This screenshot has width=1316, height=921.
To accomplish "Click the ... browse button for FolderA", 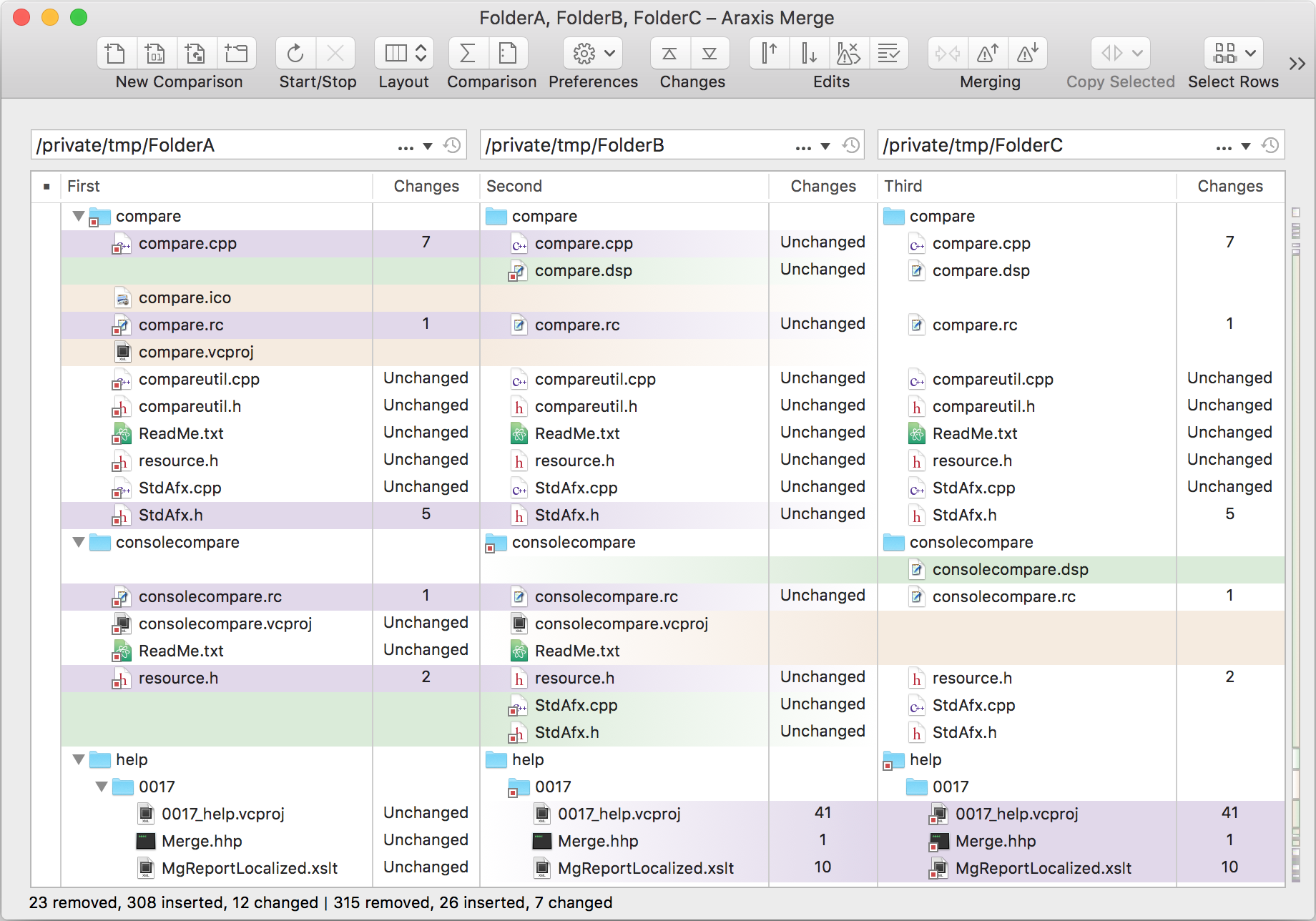I will [406, 145].
